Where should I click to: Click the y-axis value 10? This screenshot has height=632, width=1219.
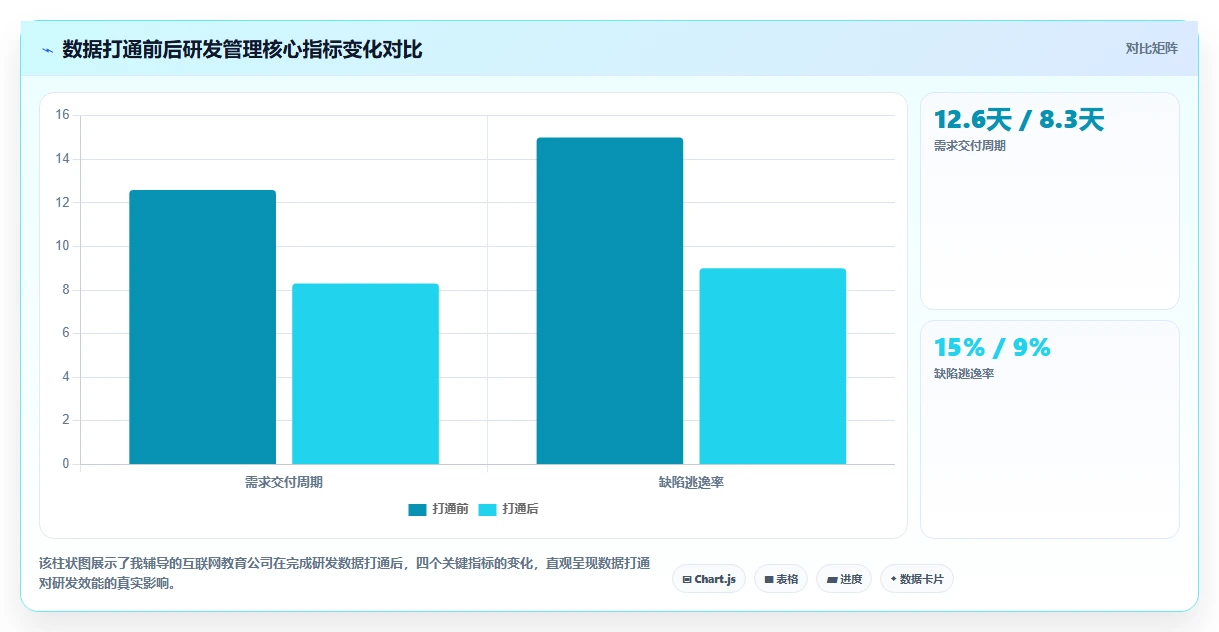coord(62,246)
